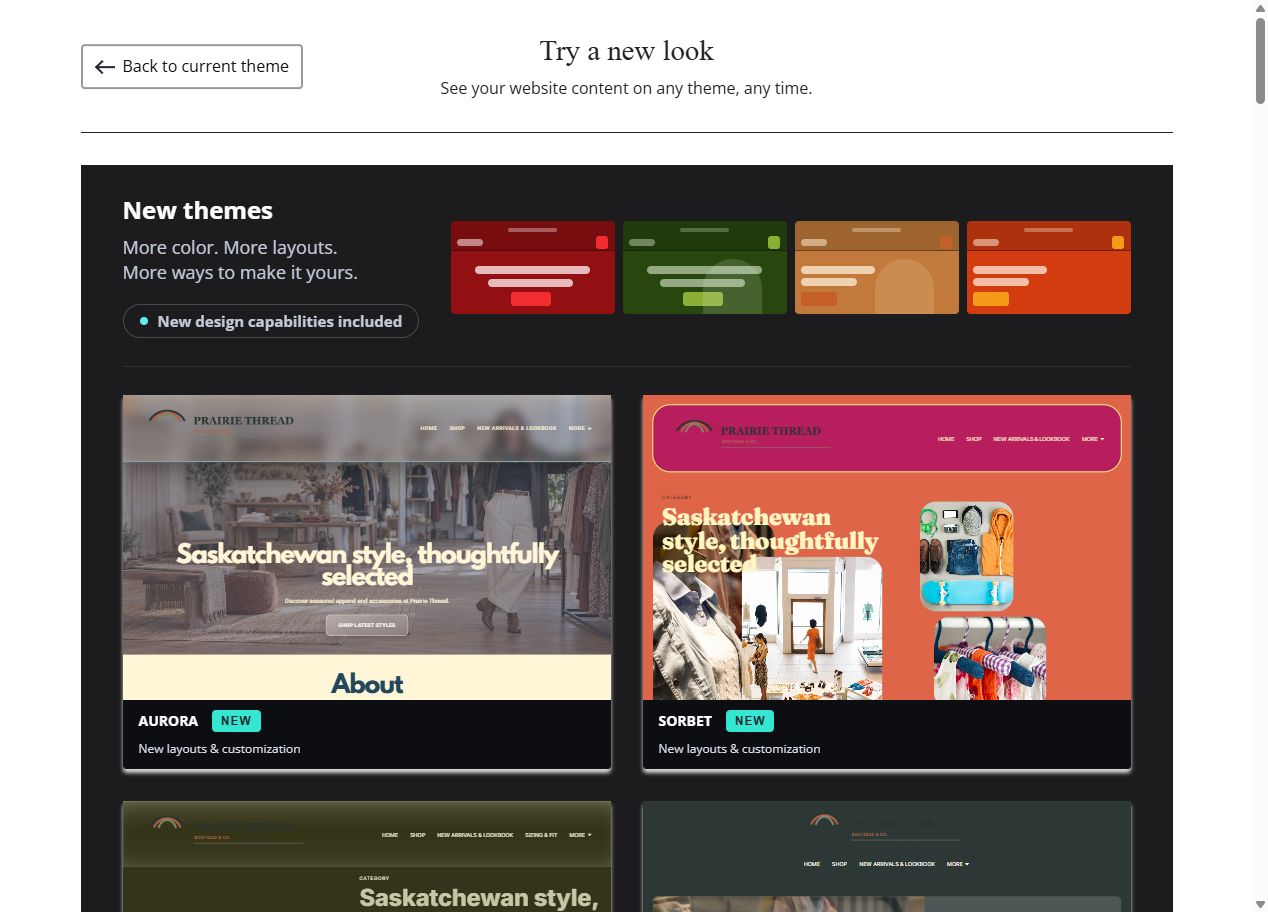Click NEW ARRIVALS & LOOKBOOK in Aurora preview
The height and width of the screenshot is (912, 1268).
tap(517, 428)
